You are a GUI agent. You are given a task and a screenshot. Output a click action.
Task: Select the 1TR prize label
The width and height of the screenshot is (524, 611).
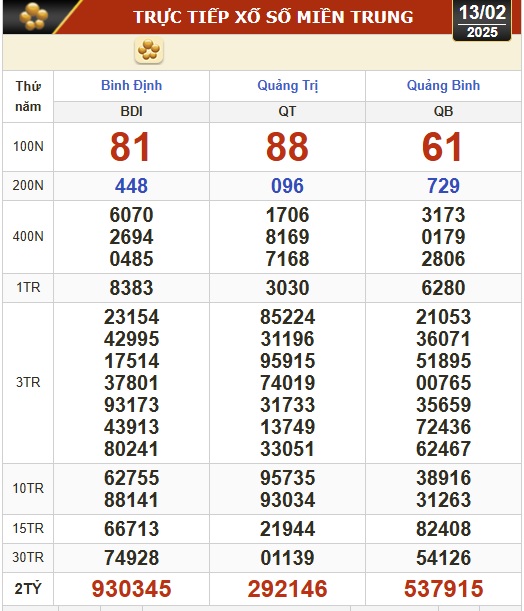click(28, 288)
